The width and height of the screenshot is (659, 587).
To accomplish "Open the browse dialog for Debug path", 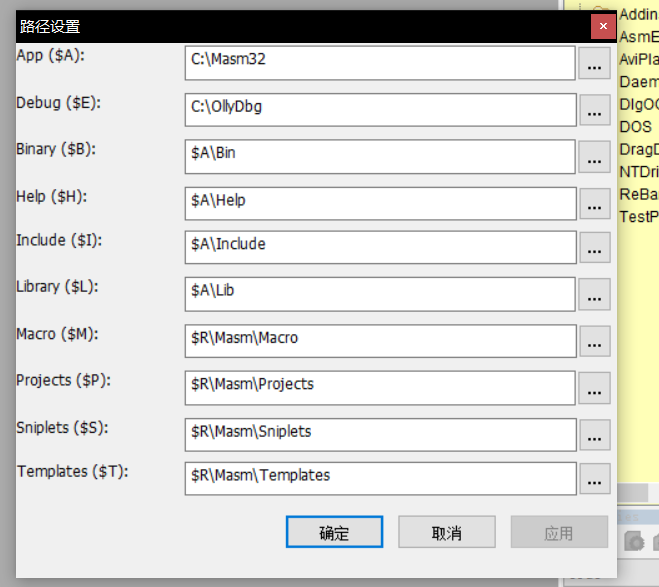I will point(595,111).
